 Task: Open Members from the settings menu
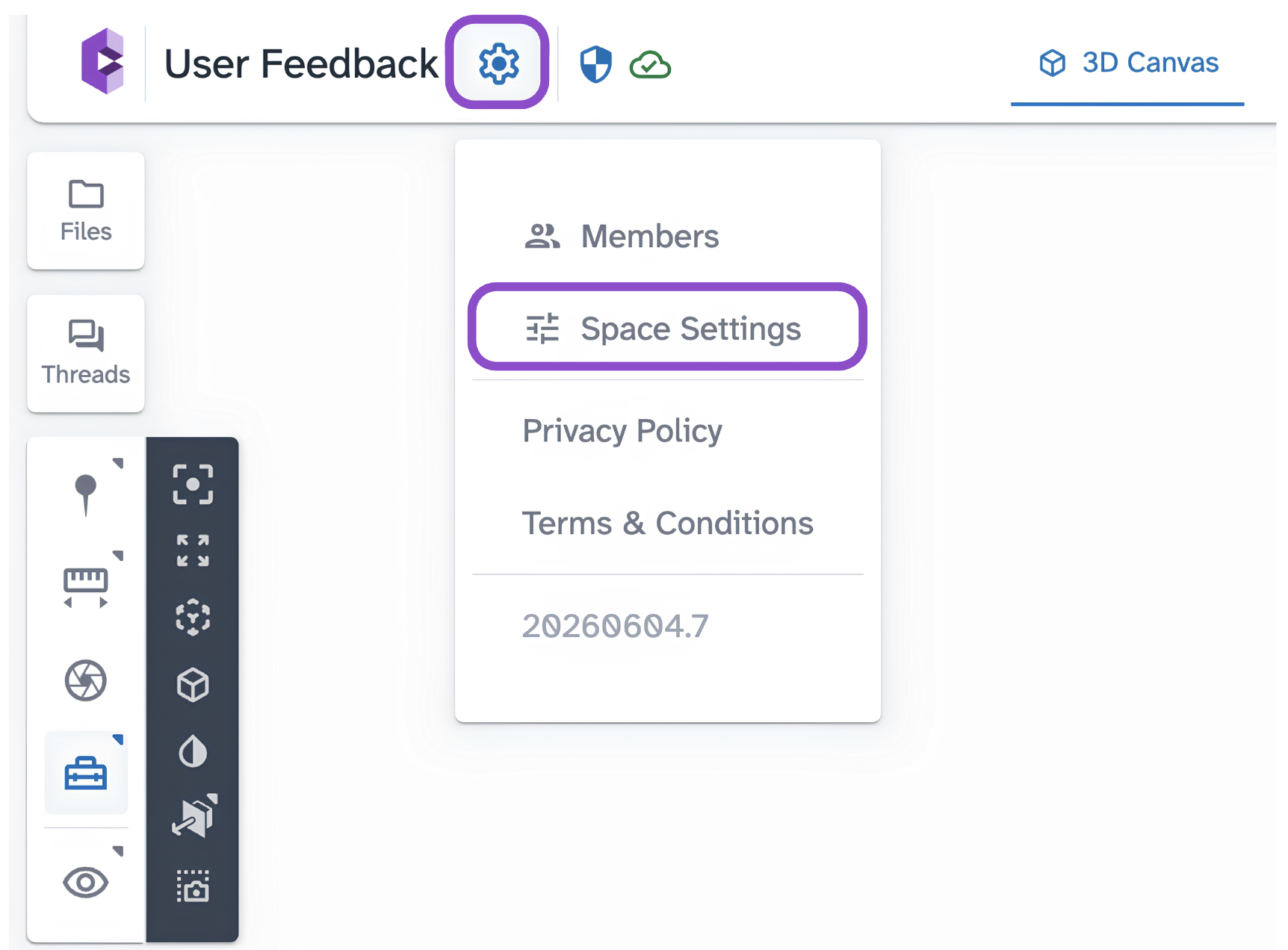click(x=667, y=236)
